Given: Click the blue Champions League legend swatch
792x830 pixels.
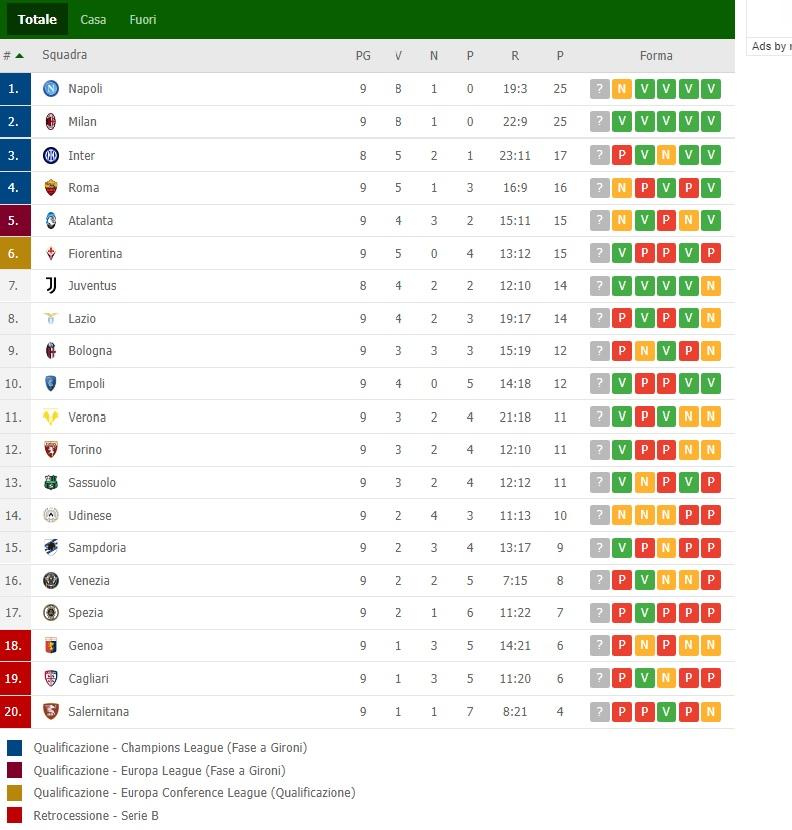Looking at the screenshot, I should 14,748.
